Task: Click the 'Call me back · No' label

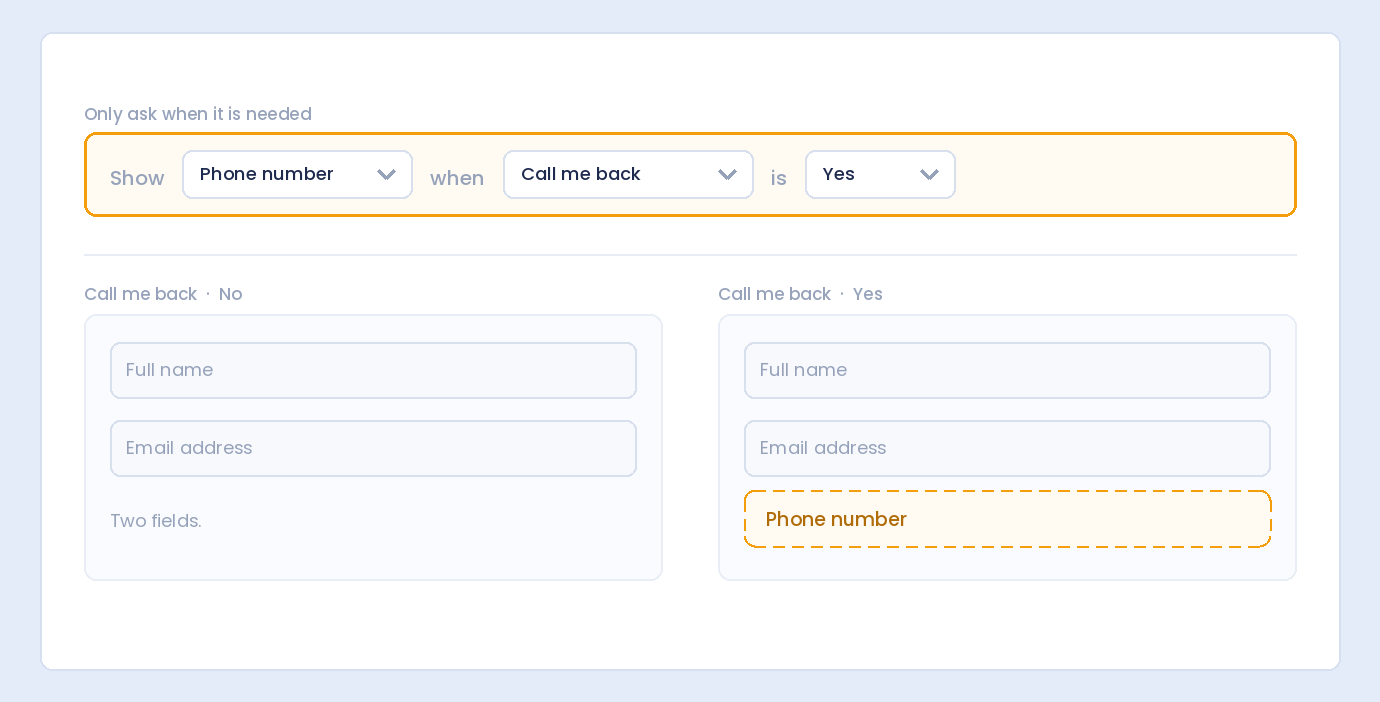Action: pyautogui.click(x=163, y=294)
